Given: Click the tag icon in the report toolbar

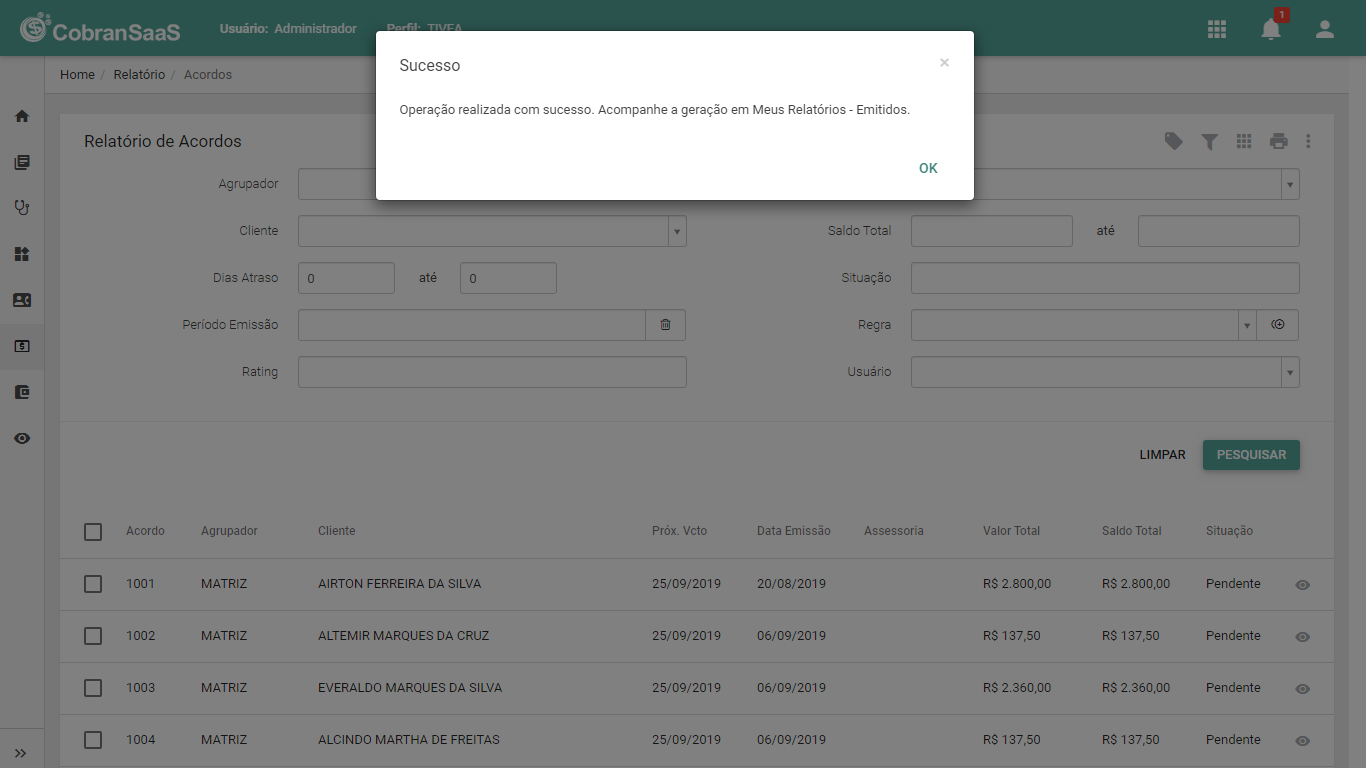Looking at the screenshot, I should 1174,141.
